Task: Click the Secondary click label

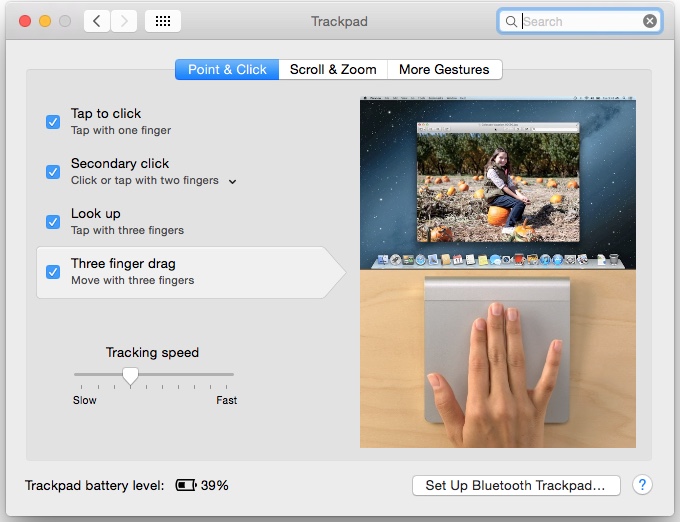Action: point(120,163)
